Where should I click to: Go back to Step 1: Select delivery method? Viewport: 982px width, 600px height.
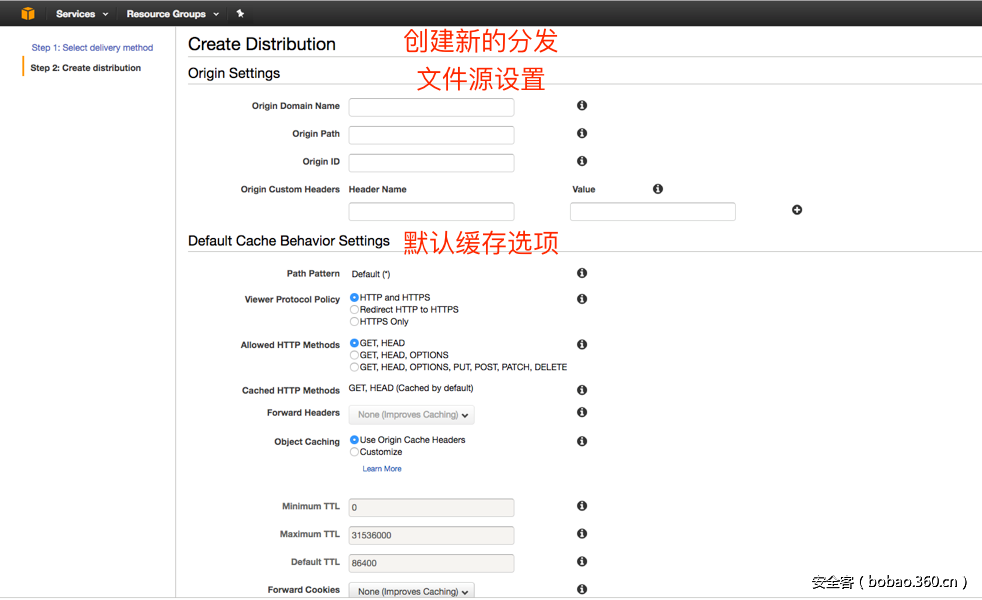92,47
